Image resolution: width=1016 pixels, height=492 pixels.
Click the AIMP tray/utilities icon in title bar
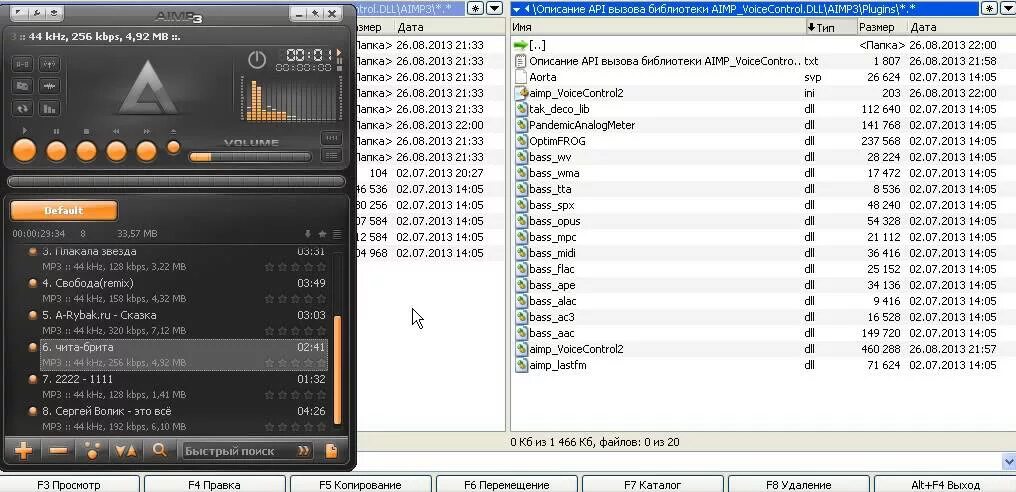(x=54, y=13)
